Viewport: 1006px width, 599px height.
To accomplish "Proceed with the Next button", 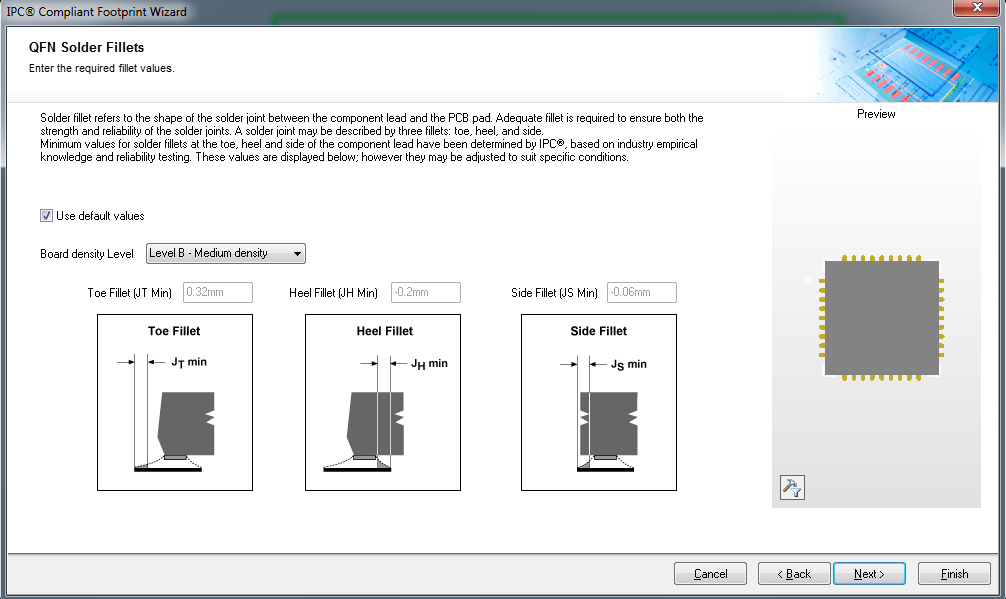I will [869, 574].
